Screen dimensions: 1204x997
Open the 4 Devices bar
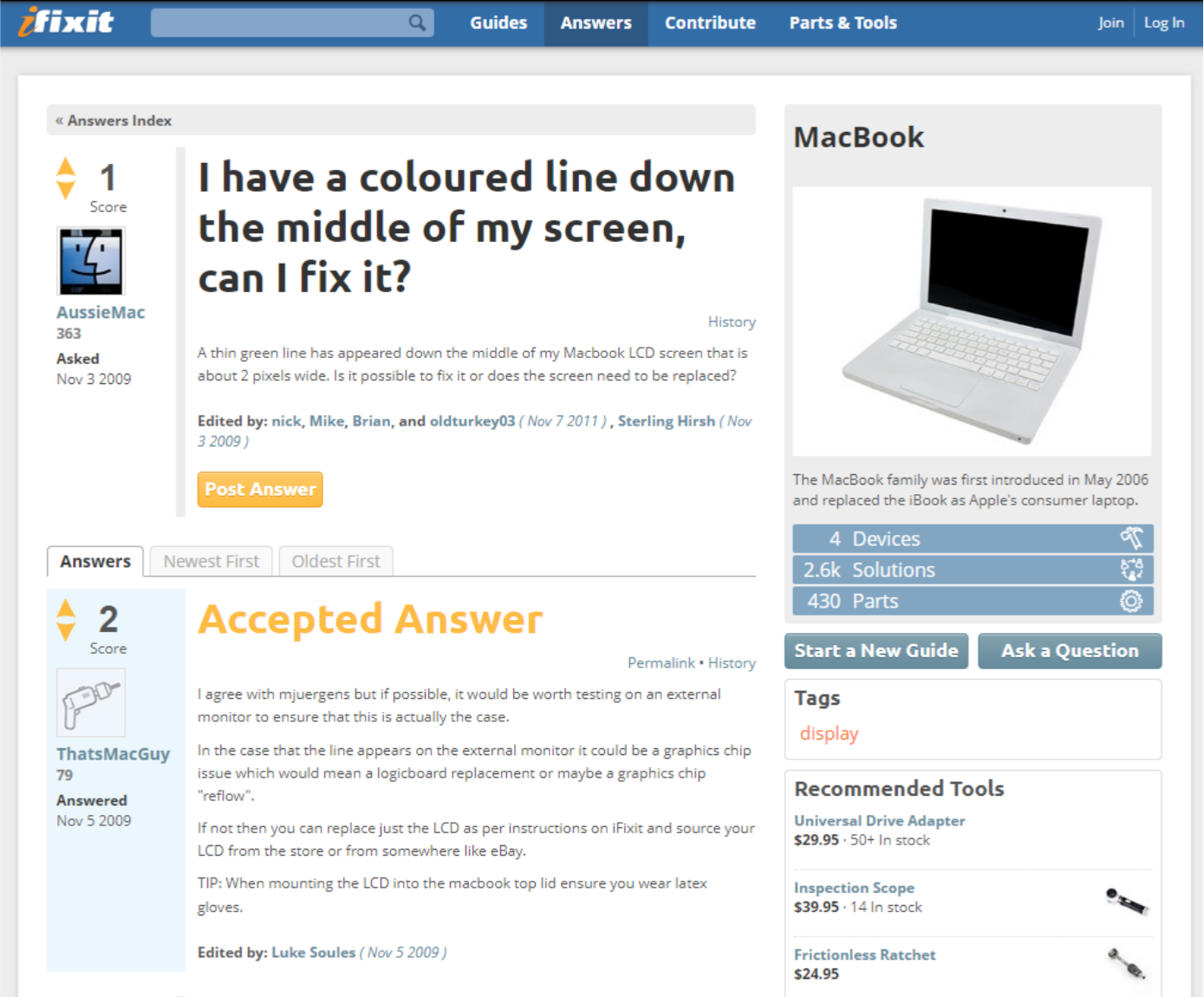pyautogui.click(x=973, y=538)
